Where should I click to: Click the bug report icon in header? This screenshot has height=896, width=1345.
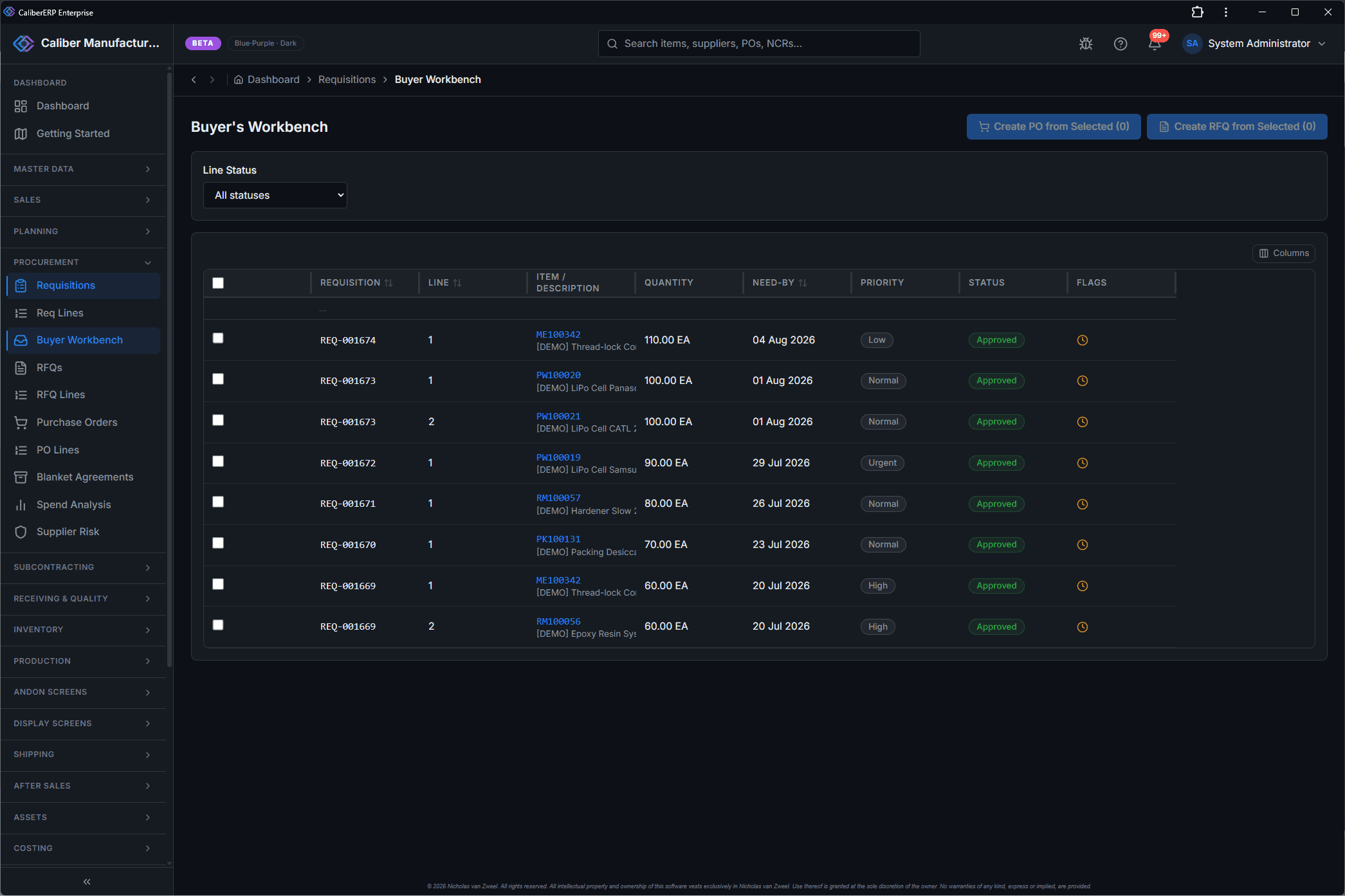point(1086,44)
